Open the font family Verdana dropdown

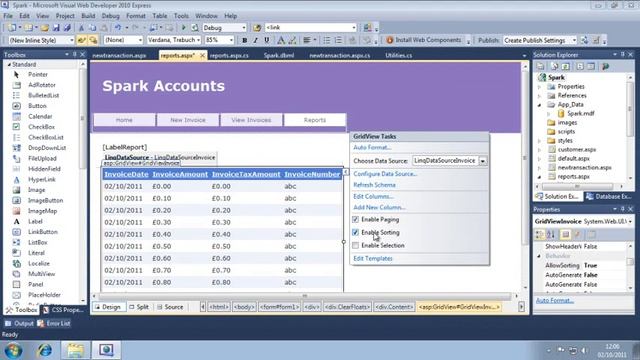coord(198,40)
